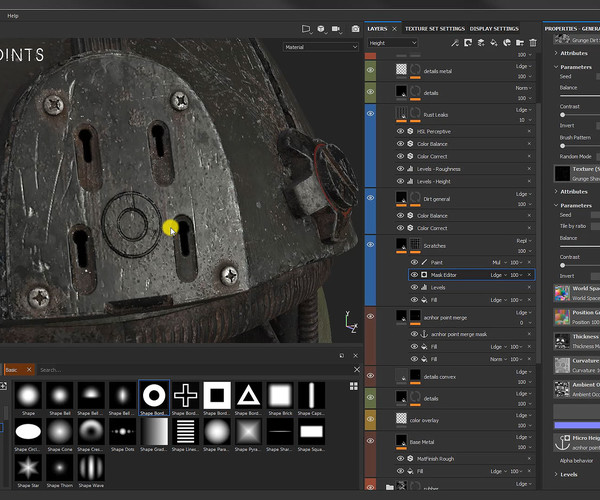Hide the Dirt general layer
Viewport: 600px width, 500px height.
(370, 198)
